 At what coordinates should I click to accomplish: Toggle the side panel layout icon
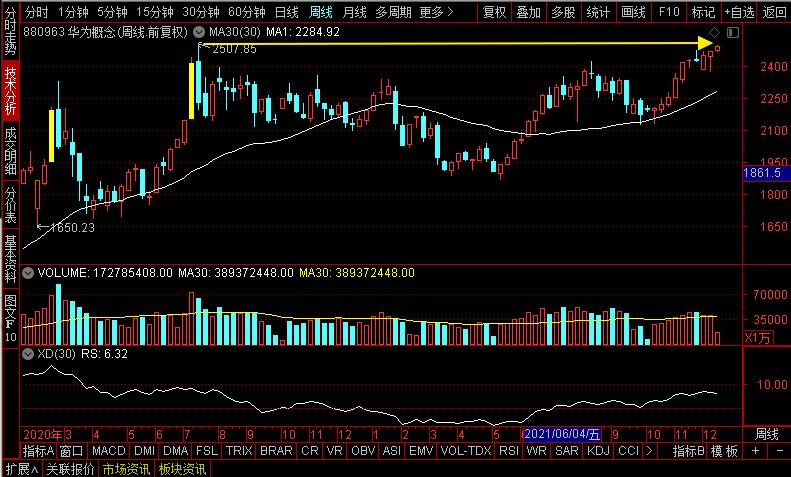[733, 33]
